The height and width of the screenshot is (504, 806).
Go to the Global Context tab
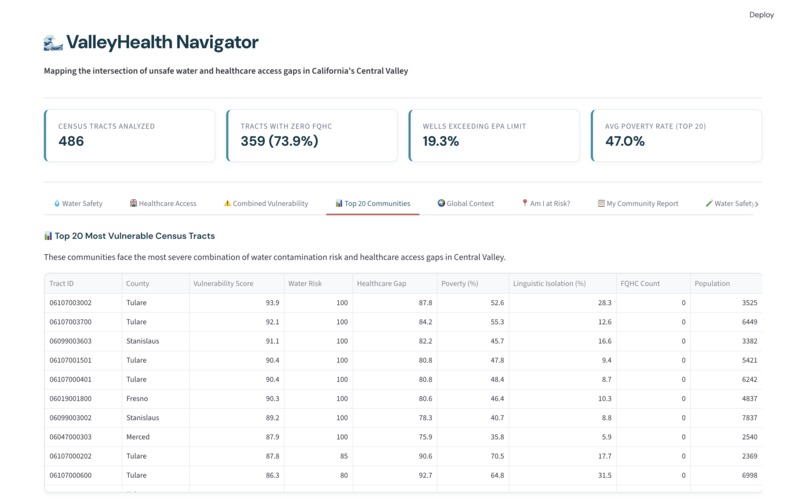click(466, 204)
